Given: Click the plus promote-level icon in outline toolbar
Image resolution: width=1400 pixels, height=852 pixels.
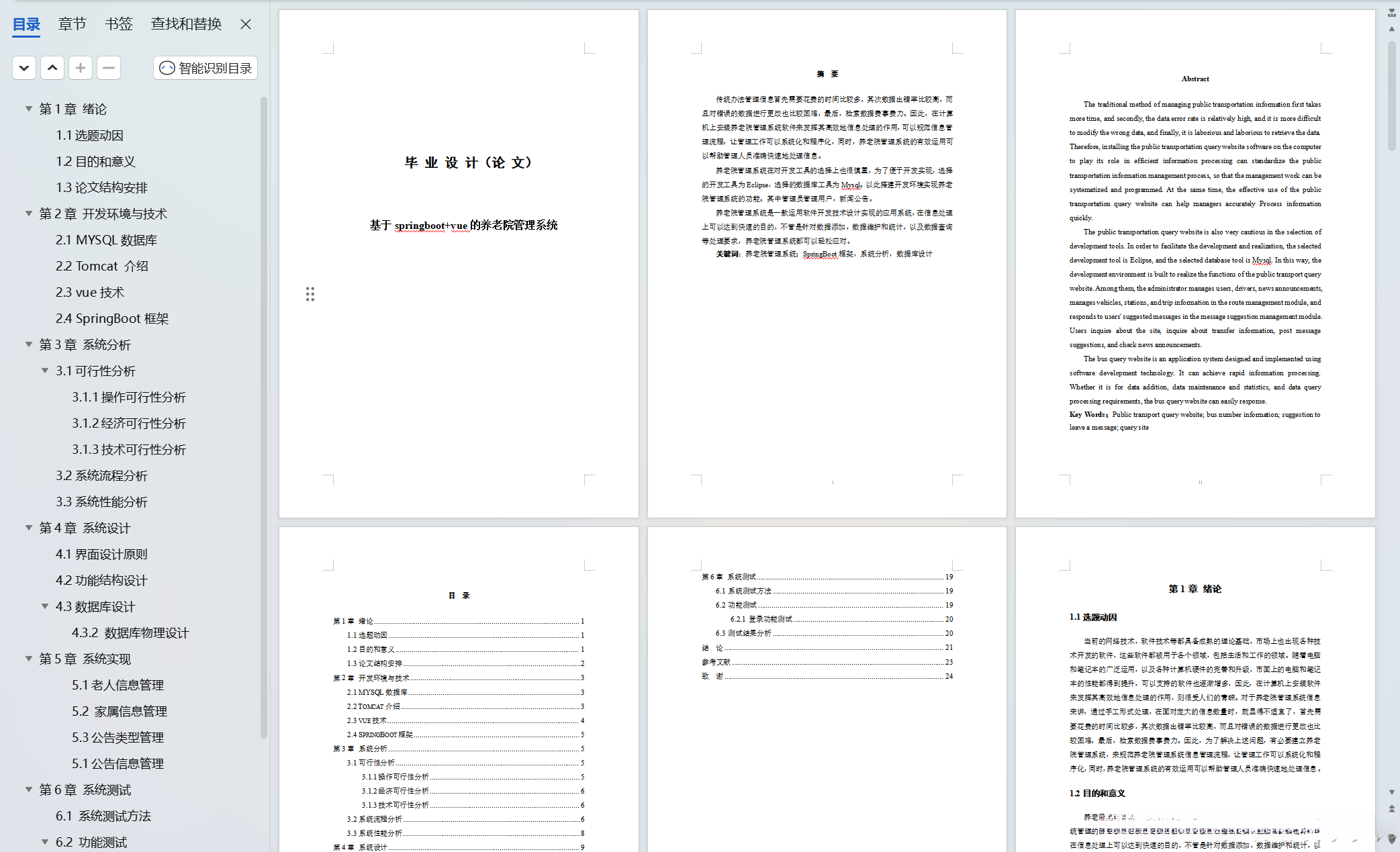Looking at the screenshot, I should pos(81,68).
